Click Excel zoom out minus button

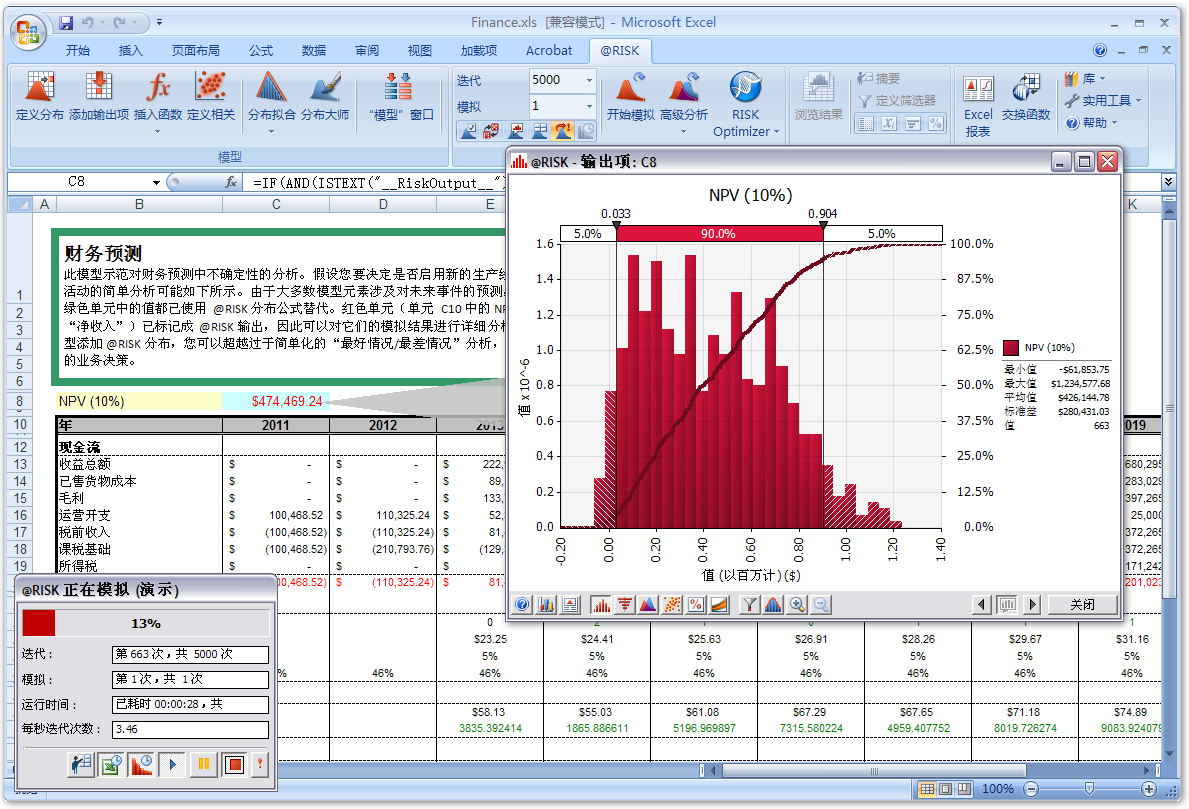[1031, 789]
